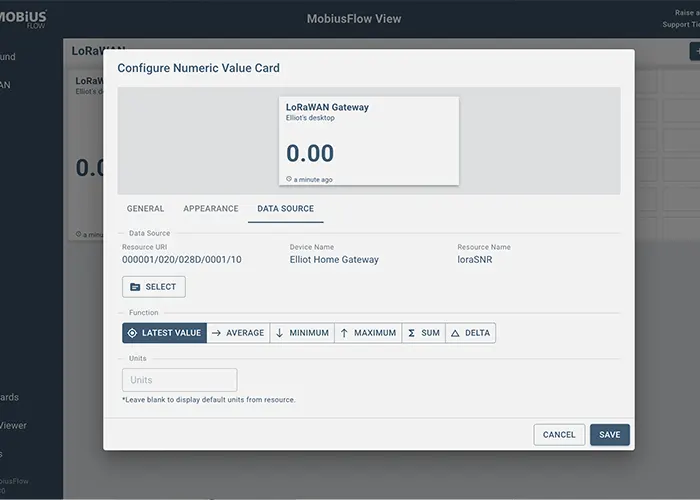Click the clock icon beside 'a minute ago'
700x500 pixels.
pyautogui.click(x=289, y=179)
